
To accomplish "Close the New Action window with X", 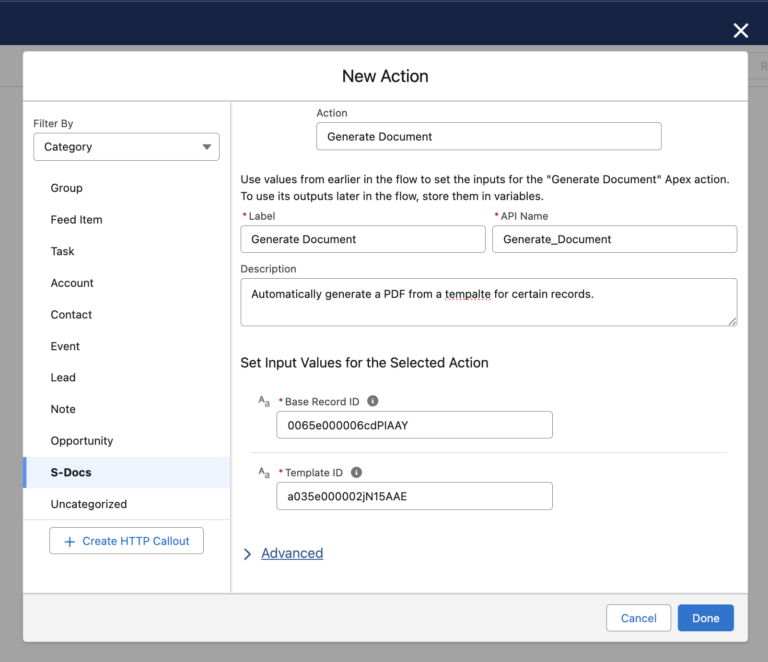I will point(741,30).
